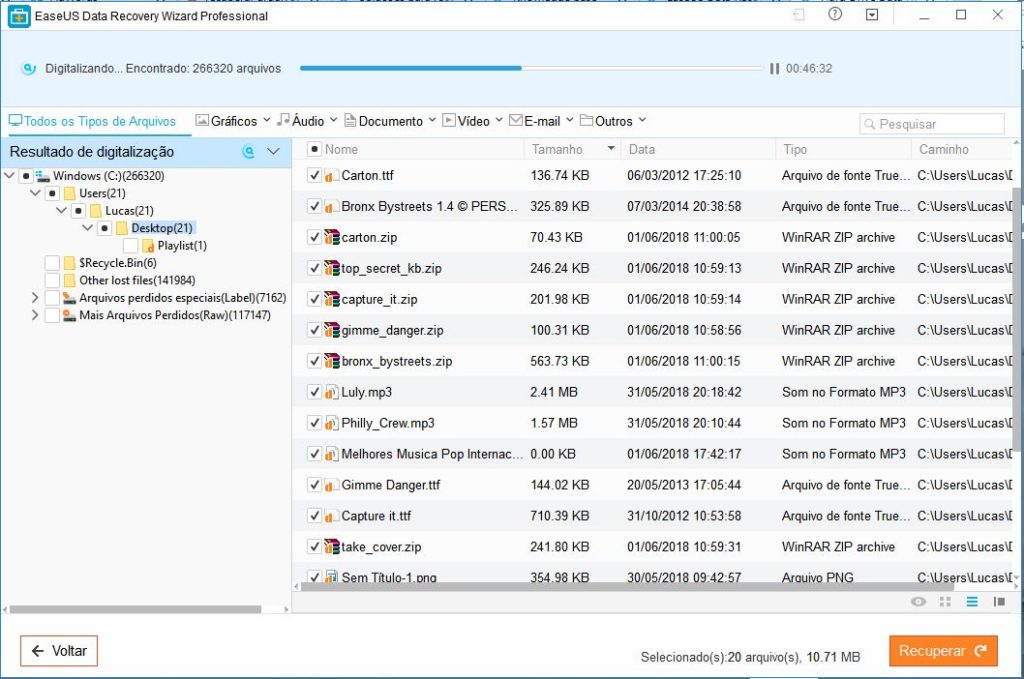Deselect the Luly.mp3 checkbox
The height and width of the screenshot is (679, 1024).
pyautogui.click(x=314, y=392)
